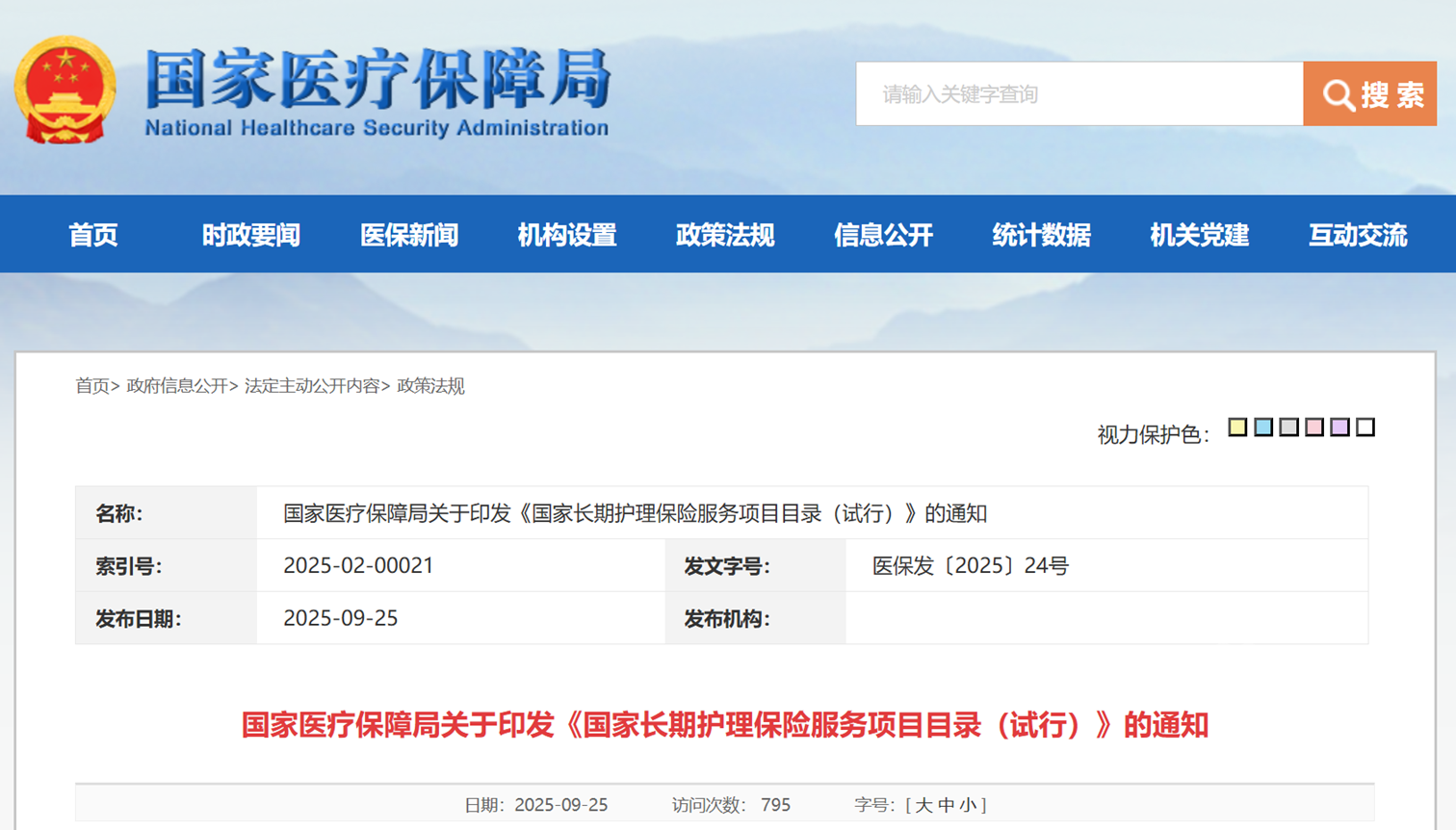The height and width of the screenshot is (830, 1456).
Task: Open 统计数据 navigation item
Action: [x=1041, y=235]
